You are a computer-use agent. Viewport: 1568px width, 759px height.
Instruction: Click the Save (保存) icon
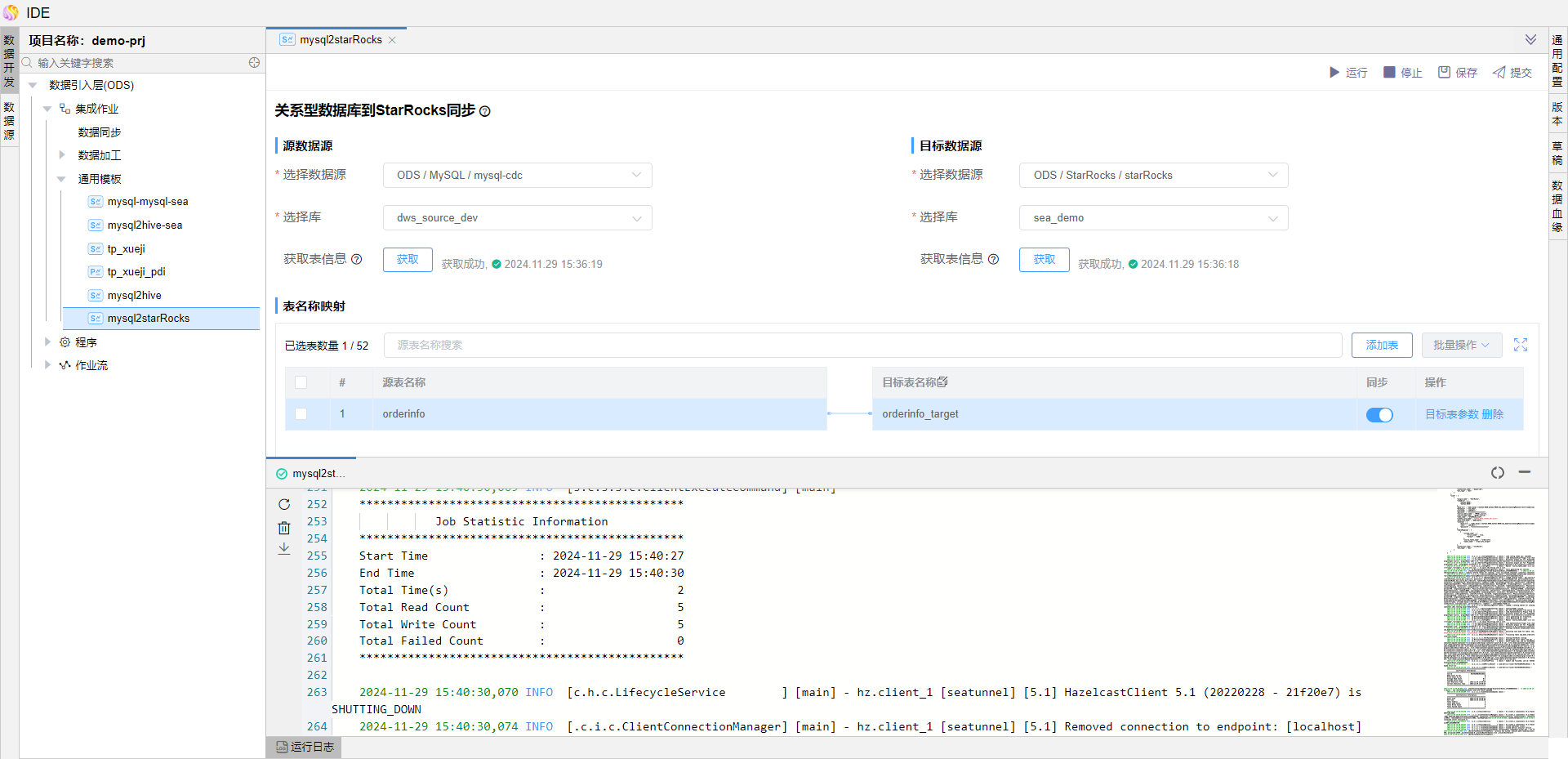(x=1444, y=73)
